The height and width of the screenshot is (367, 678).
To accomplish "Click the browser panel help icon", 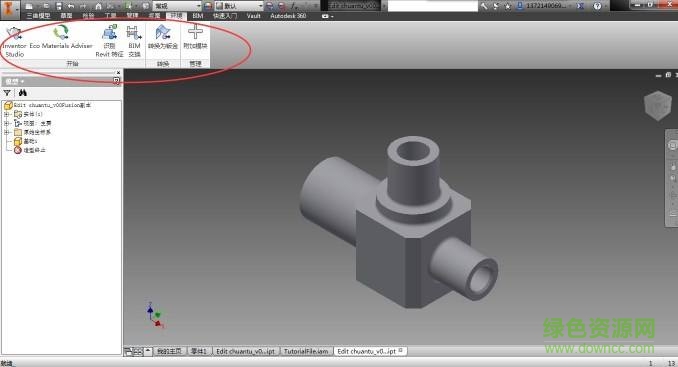I will click(116, 81).
